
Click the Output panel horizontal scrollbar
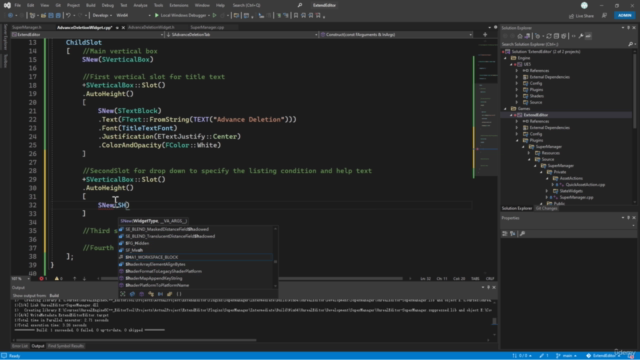click(x=136, y=340)
